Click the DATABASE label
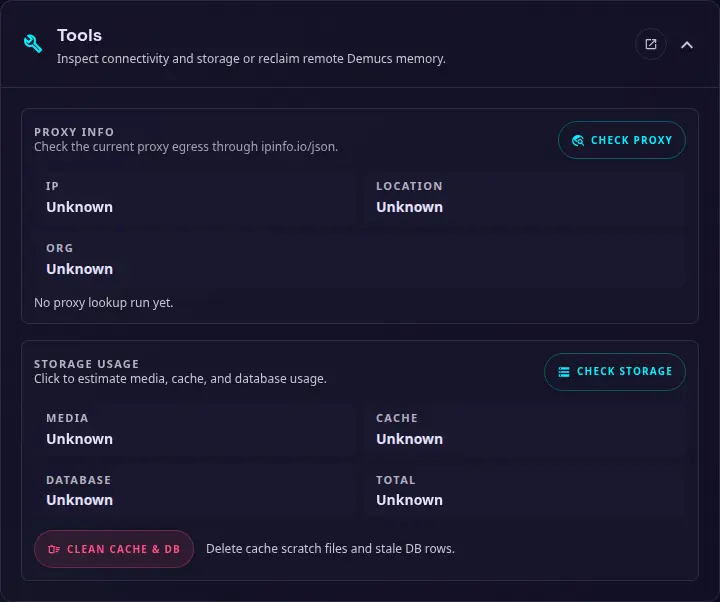The image size is (720, 602). coord(79,480)
